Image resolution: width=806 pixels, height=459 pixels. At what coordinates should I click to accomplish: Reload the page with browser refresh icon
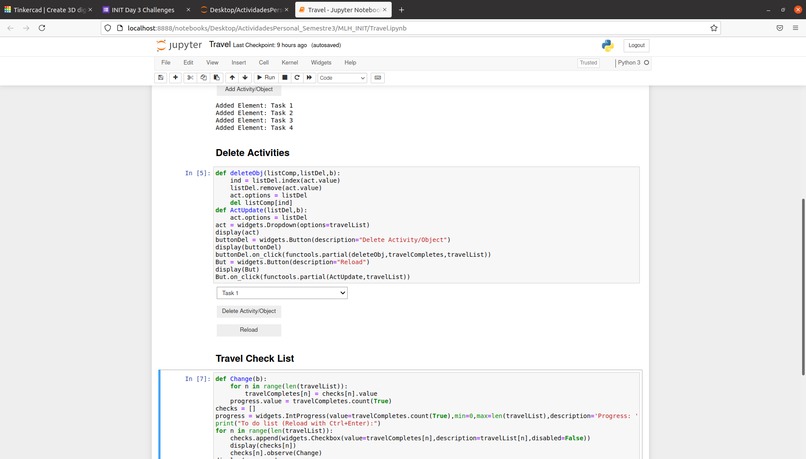[x=42, y=28]
